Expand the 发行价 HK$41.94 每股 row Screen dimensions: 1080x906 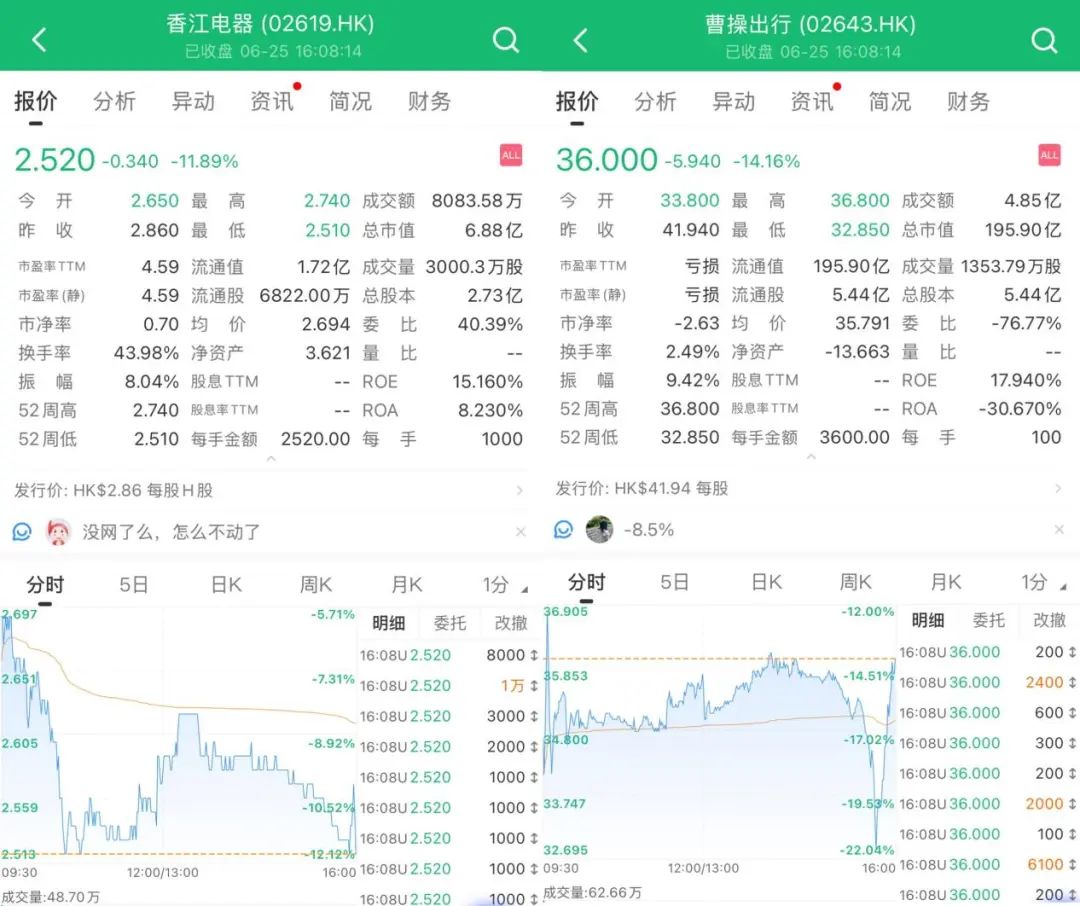pos(800,488)
